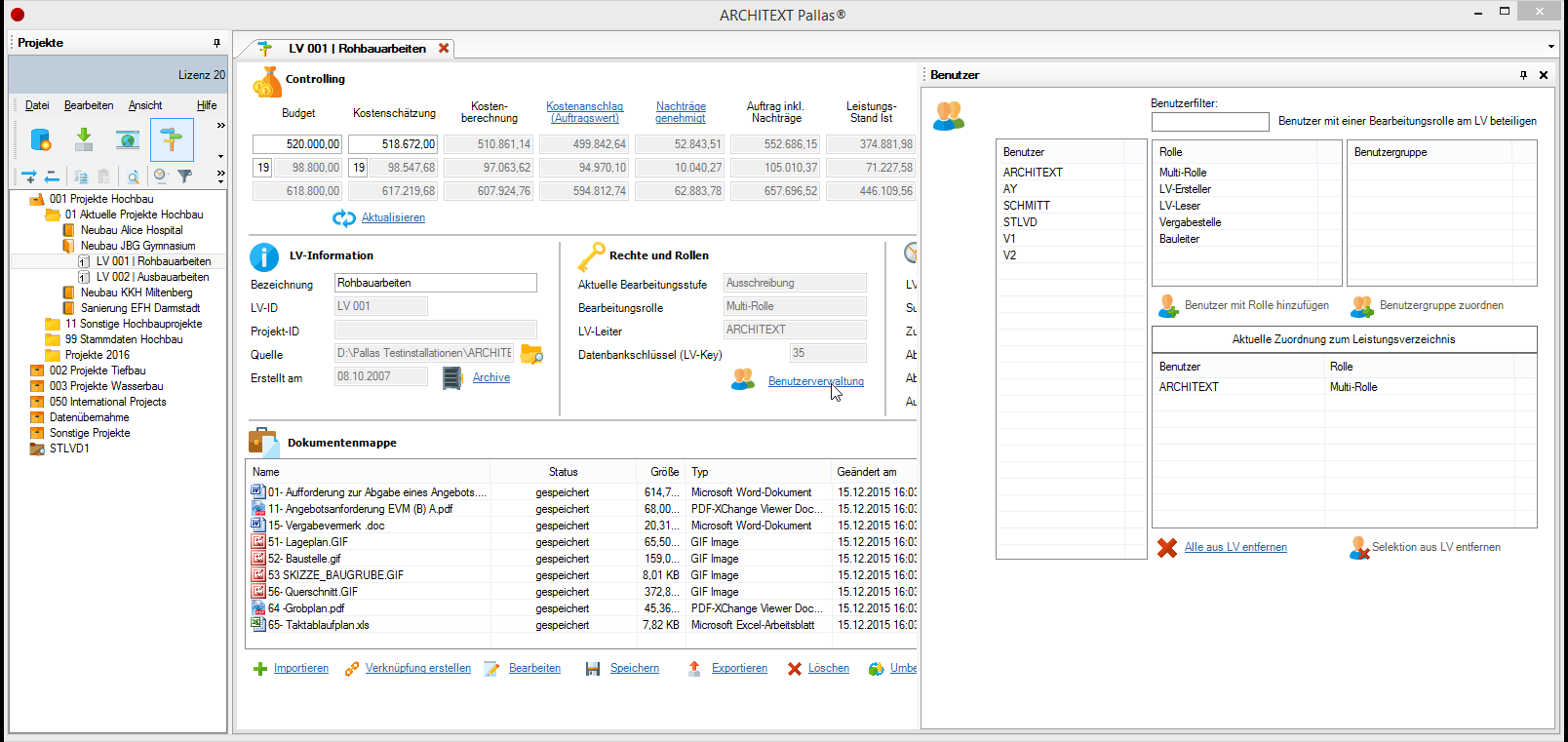Select LV 002 | Ausbauarbeiten in project tree
The width and height of the screenshot is (1568, 742).
[152, 277]
